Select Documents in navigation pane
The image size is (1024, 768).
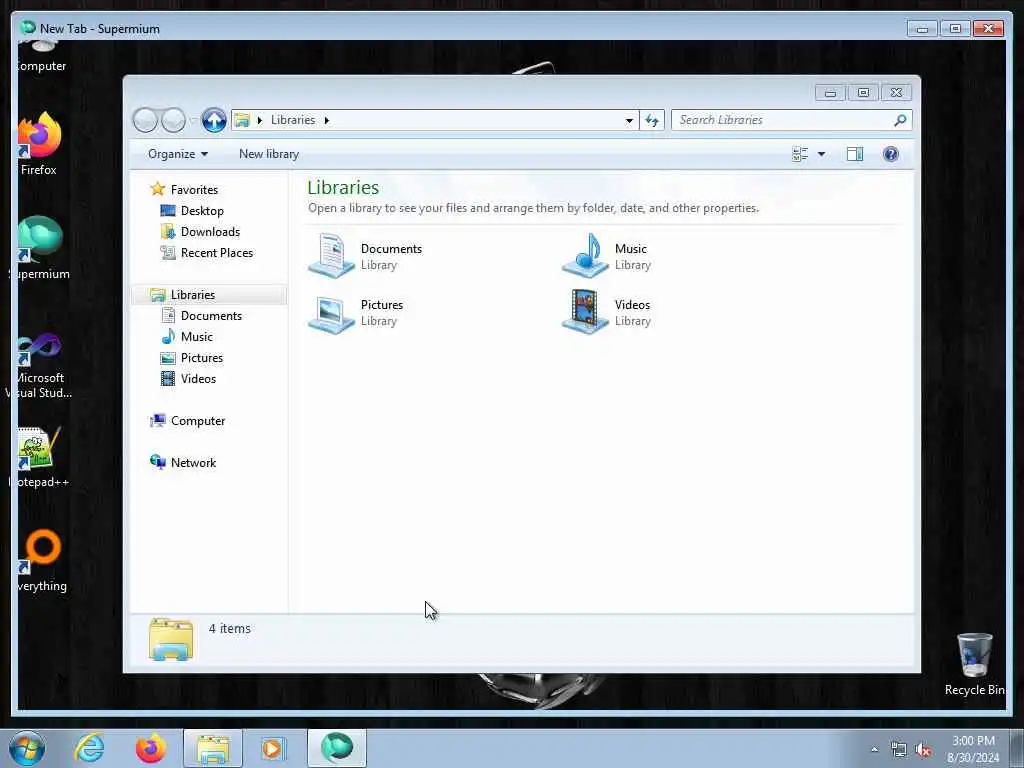(x=211, y=315)
